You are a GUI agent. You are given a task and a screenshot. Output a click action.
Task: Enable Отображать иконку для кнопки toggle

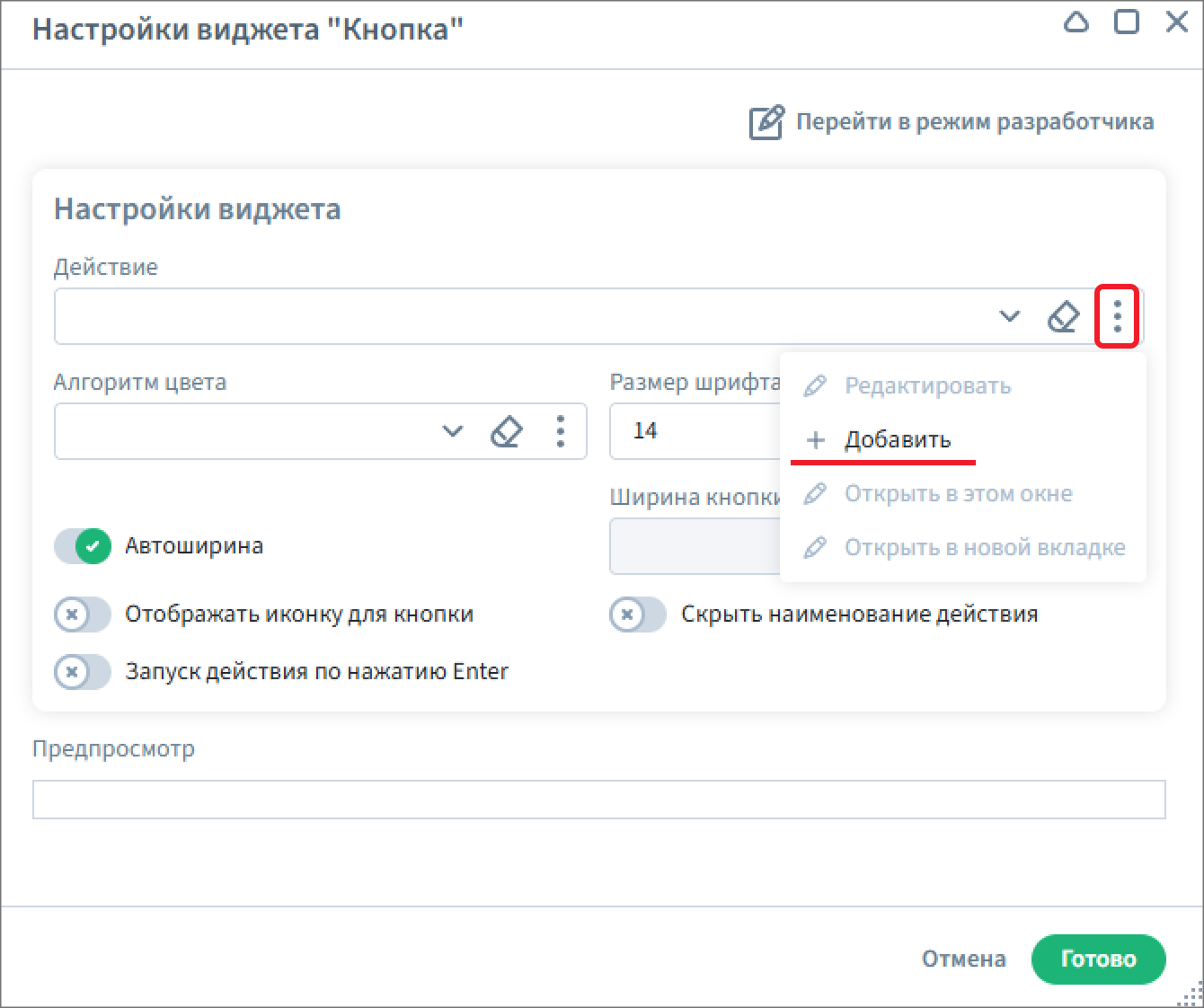(x=83, y=615)
